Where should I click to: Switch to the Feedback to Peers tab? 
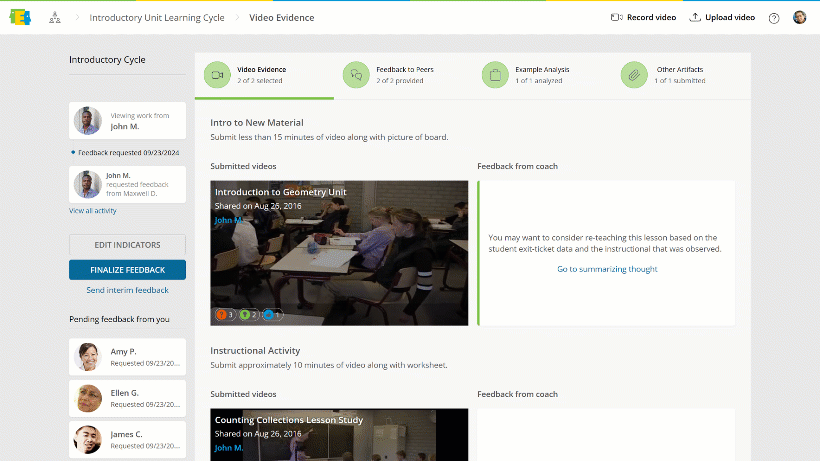coord(403,75)
